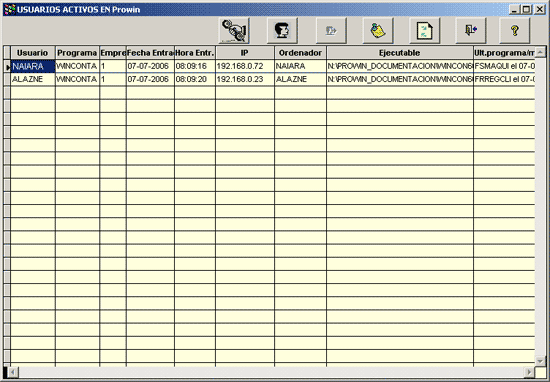The height and width of the screenshot is (382, 550).
Task: Click the Hora Entr. column header
Action: coord(195,53)
